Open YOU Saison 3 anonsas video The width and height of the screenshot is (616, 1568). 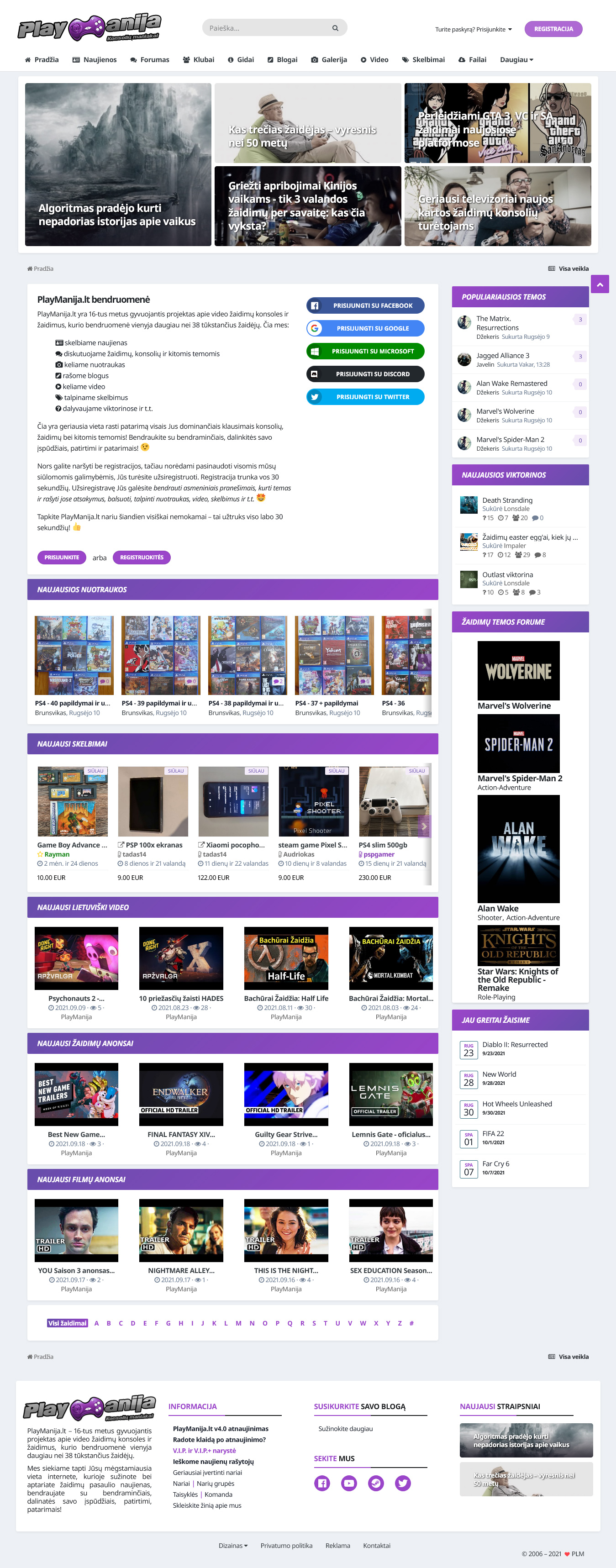76,1230
